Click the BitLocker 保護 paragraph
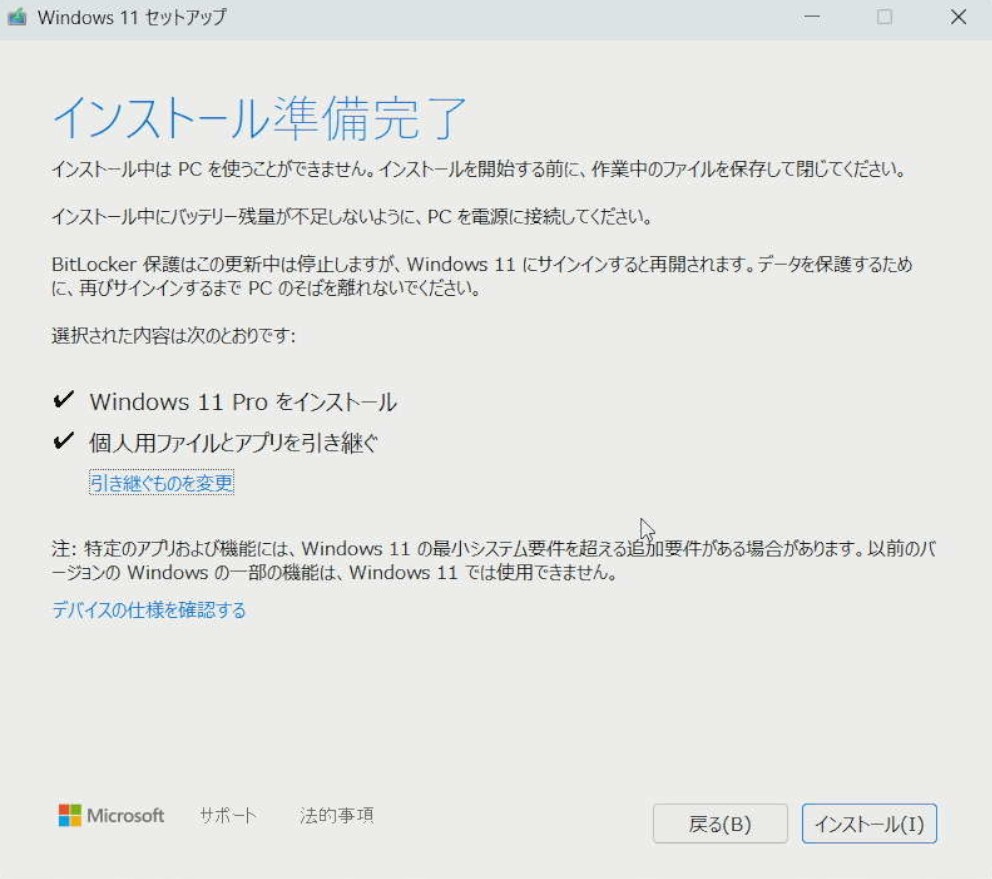Image resolution: width=992 pixels, height=879 pixels. 482,276
